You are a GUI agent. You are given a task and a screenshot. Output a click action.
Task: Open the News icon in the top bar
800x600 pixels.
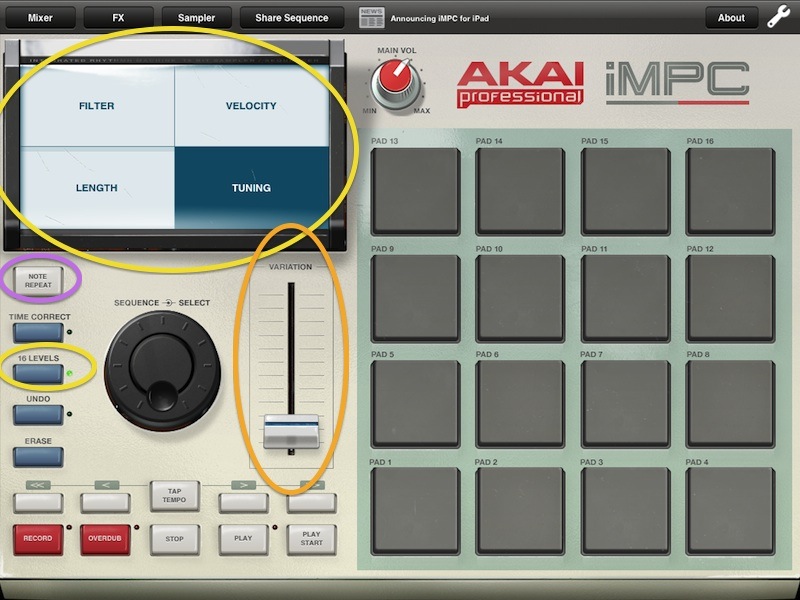point(371,18)
